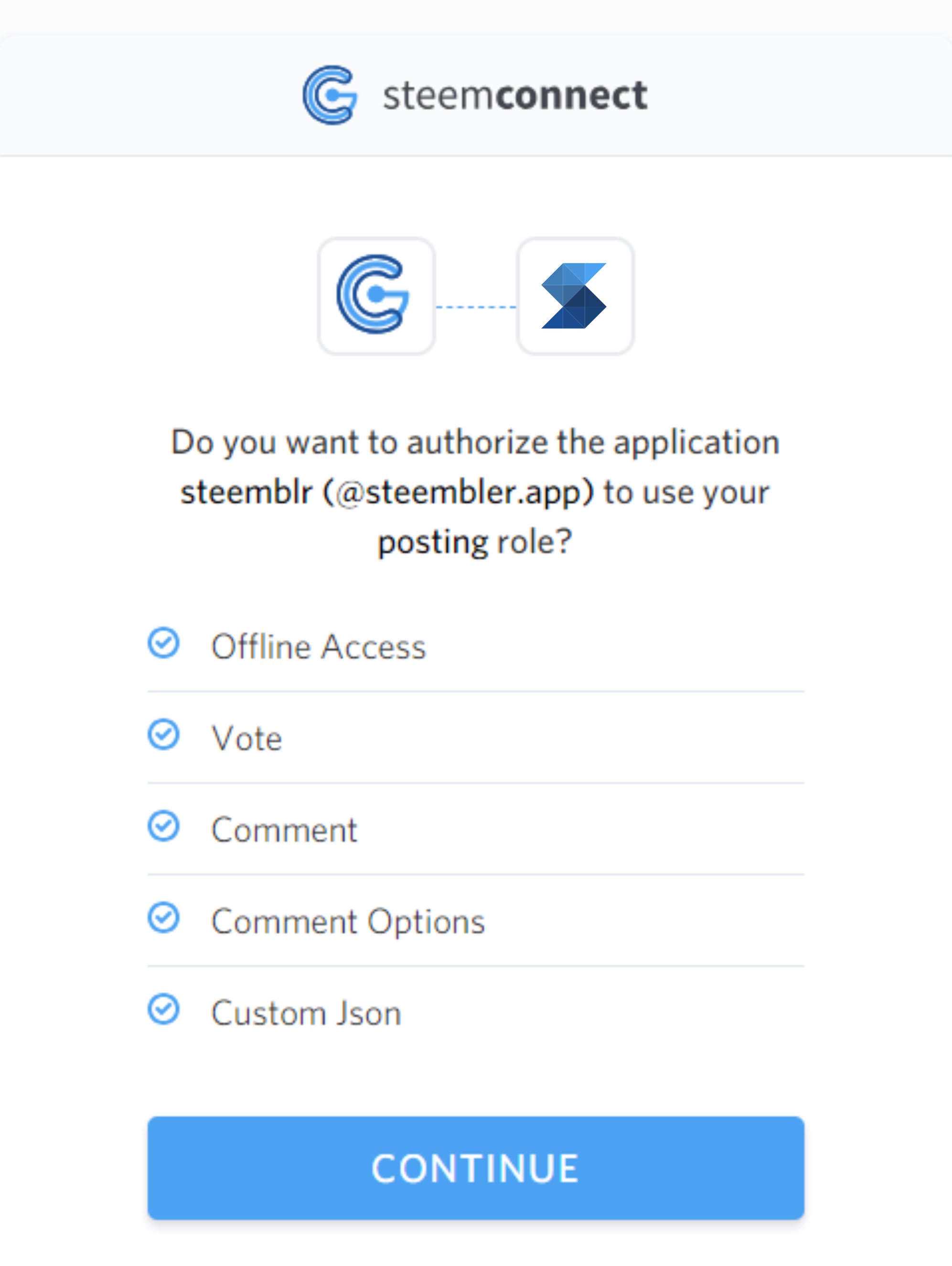Toggle the Comment Options checkmark icon
Image resolution: width=952 pixels, height=1266 pixels.
tap(164, 918)
